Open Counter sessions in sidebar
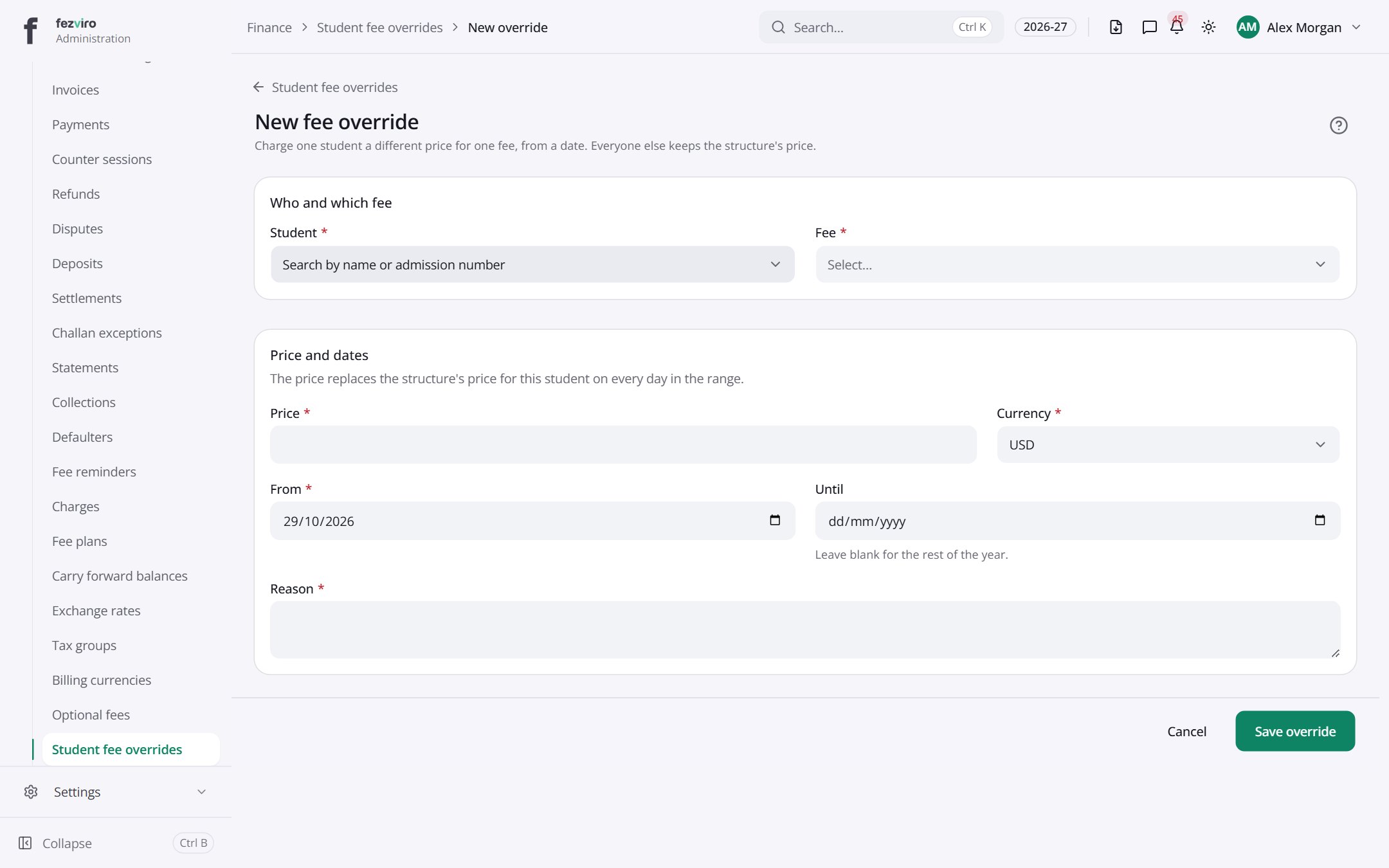Screen dimensions: 1389x868 102,159
